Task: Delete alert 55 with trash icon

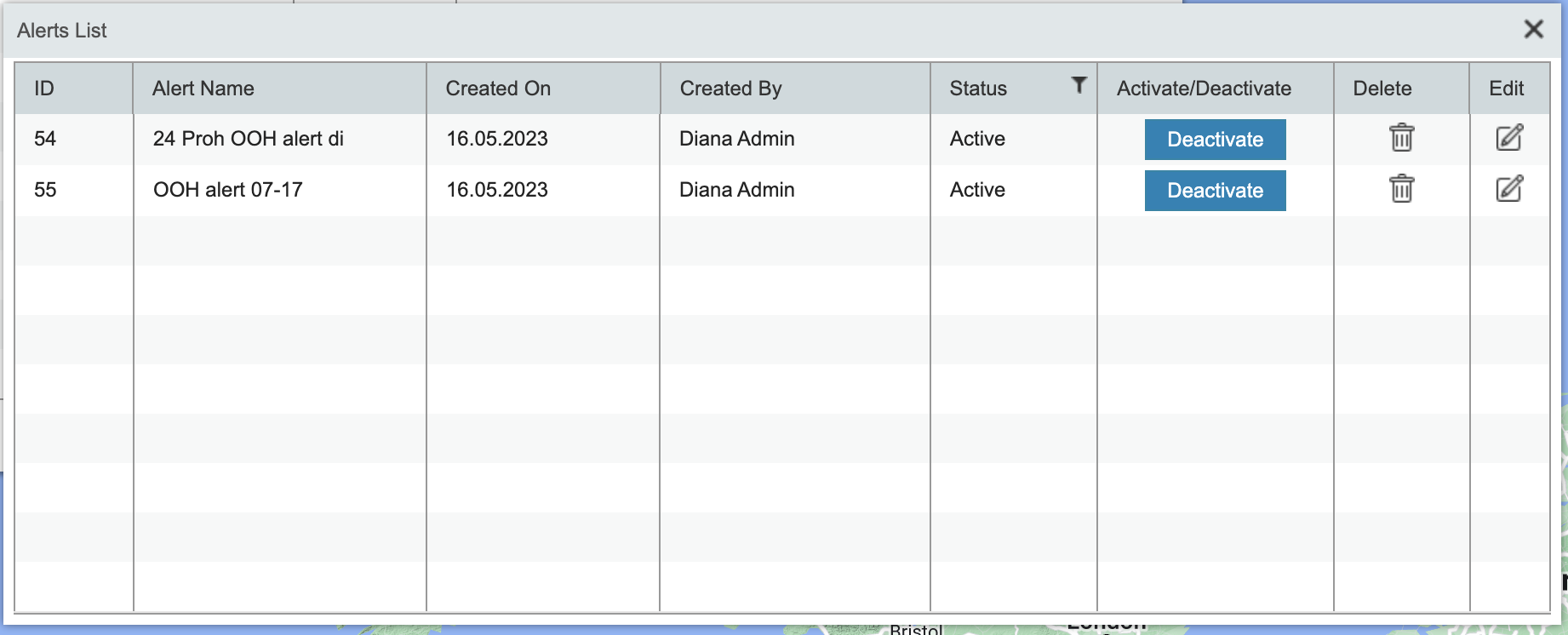Action: point(1401,189)
